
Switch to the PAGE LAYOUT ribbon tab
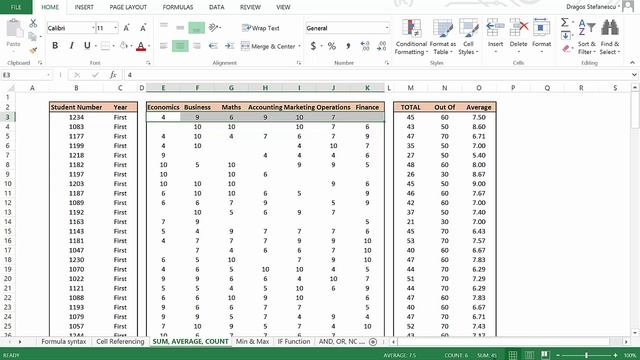coord(128,7)
